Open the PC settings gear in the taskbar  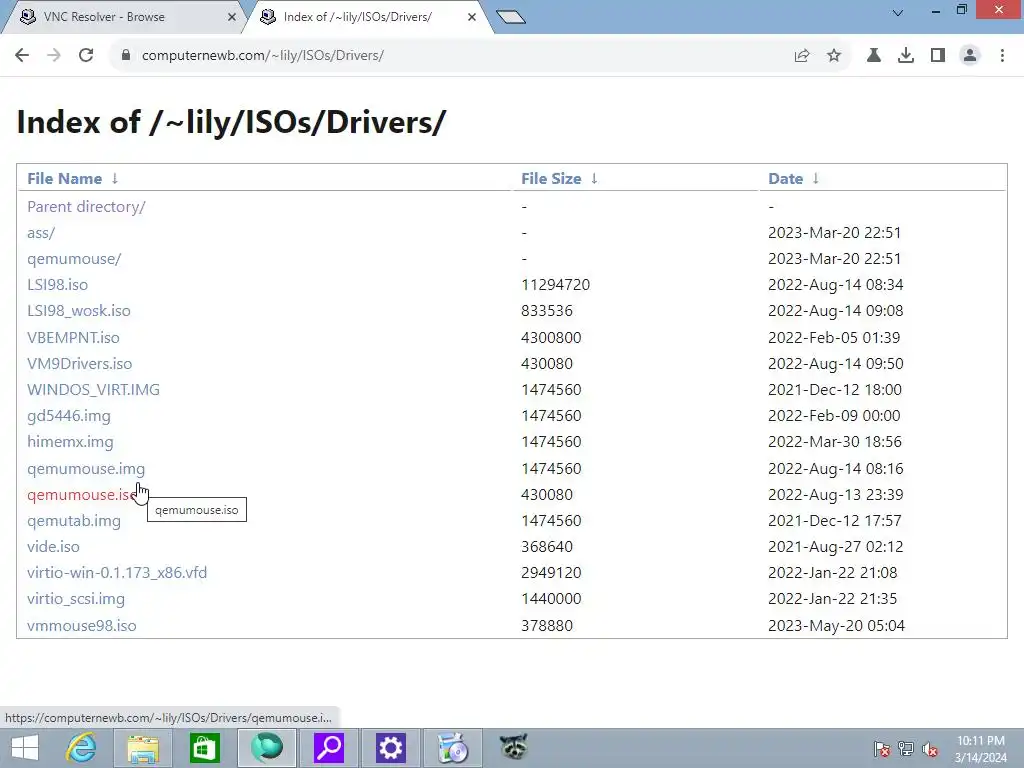point(391,748)
